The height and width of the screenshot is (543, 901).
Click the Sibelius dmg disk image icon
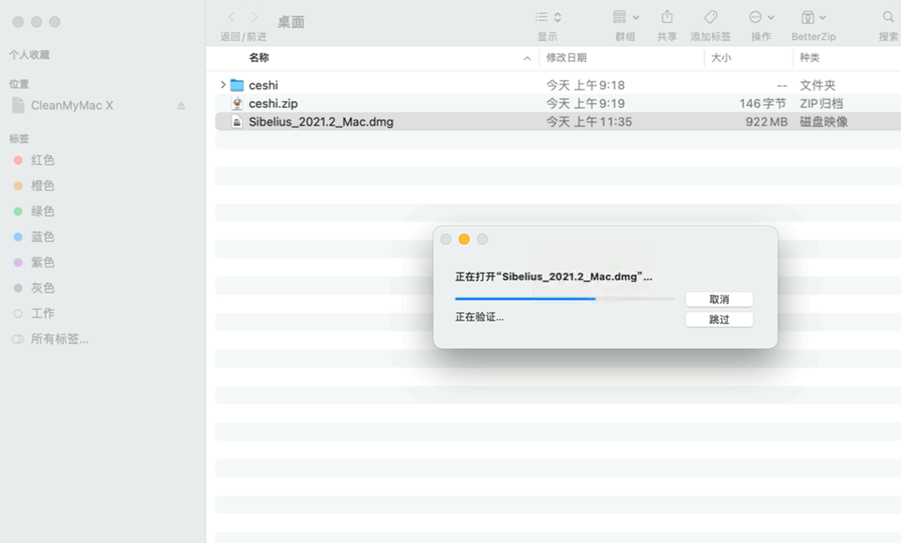[x=237, y=122]
